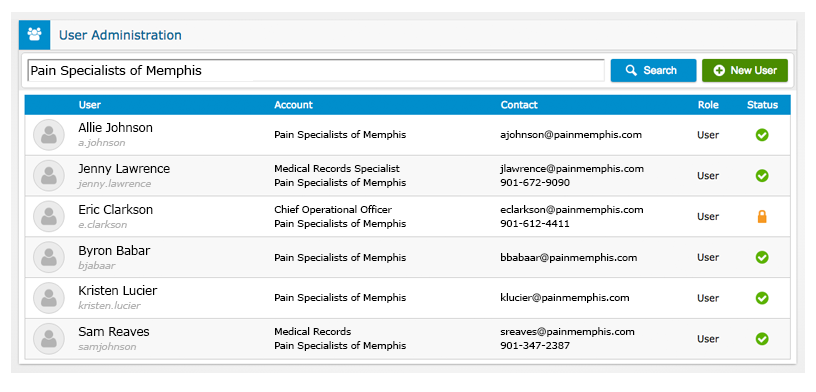Click Byron Babar's green checkmark status
The height and width of the screenshot is (392, 816).
click(x=762, y=257)
